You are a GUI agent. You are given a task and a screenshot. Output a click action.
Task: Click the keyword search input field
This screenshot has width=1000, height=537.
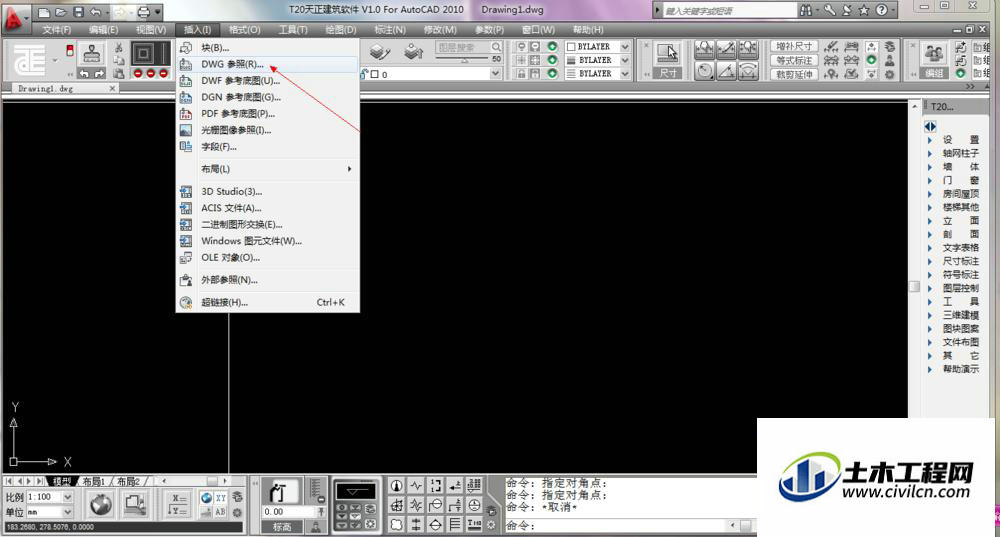point(728,11)
